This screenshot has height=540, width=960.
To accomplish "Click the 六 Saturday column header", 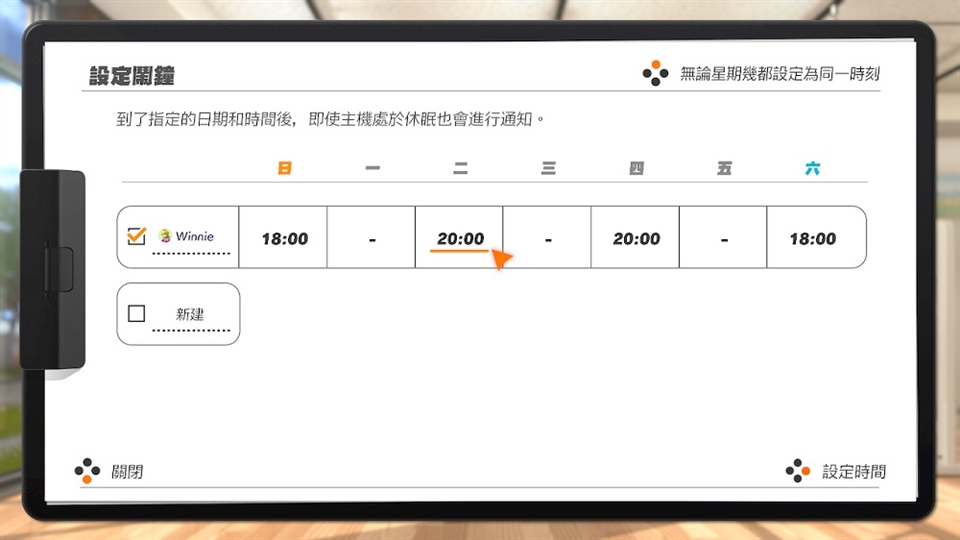I will [812, 168].
